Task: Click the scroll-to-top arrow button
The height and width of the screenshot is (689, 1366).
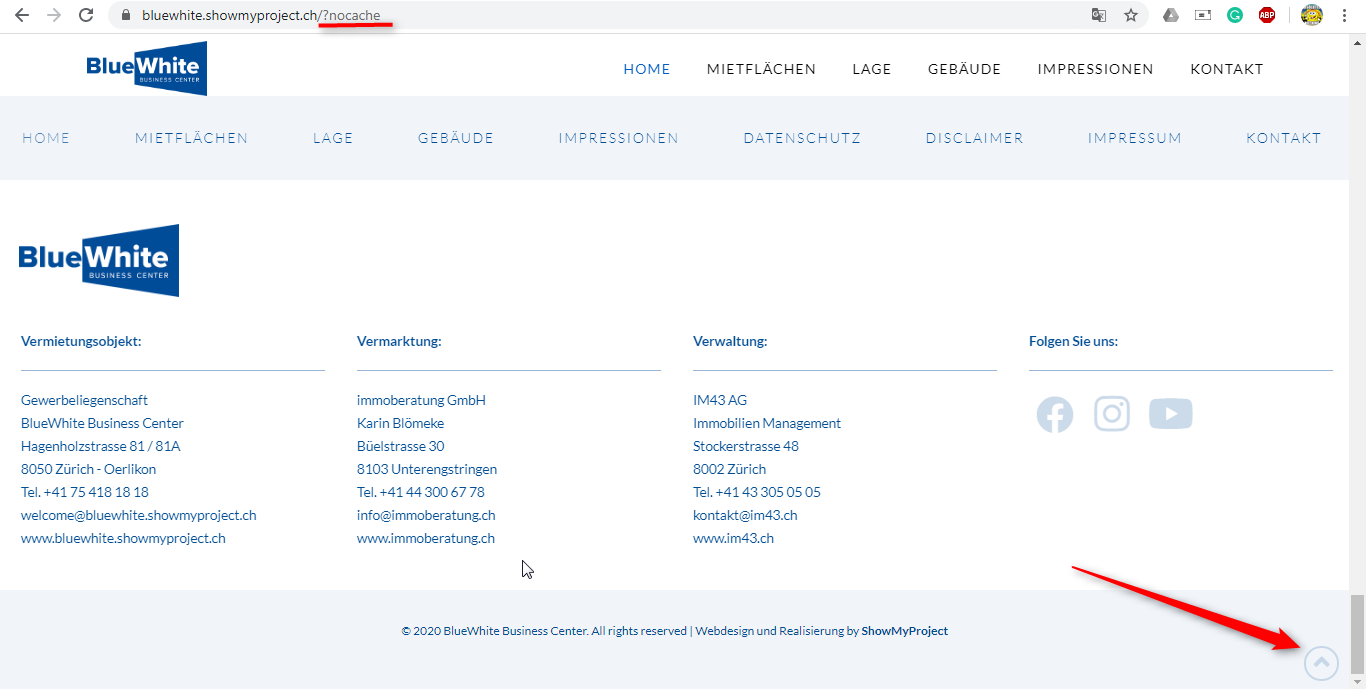Action: point(1321,662)
